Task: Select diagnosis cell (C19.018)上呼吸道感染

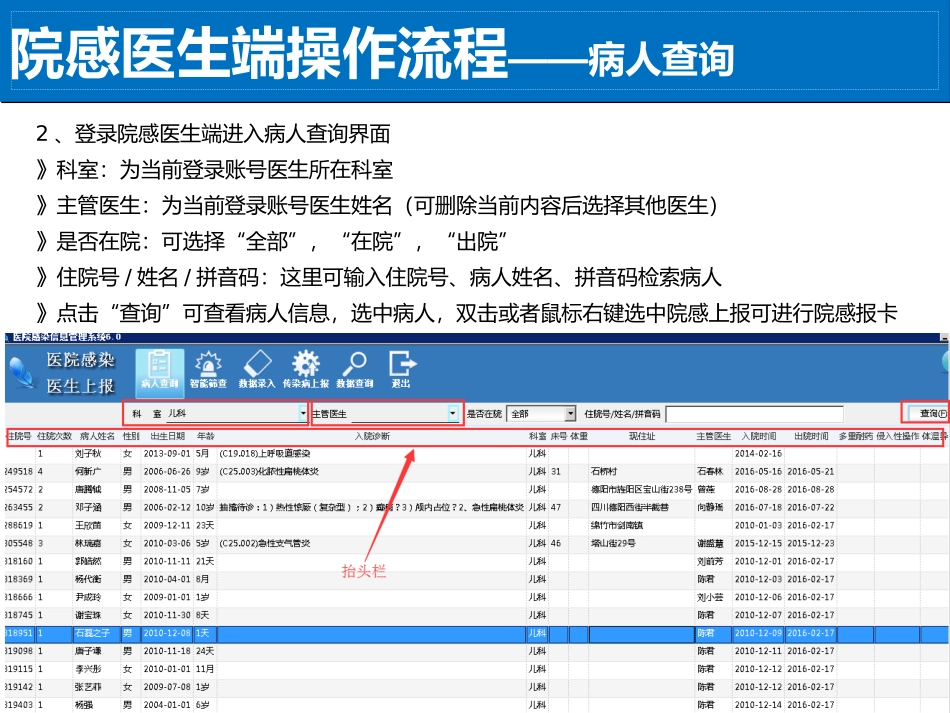Action: pos(265,453)
